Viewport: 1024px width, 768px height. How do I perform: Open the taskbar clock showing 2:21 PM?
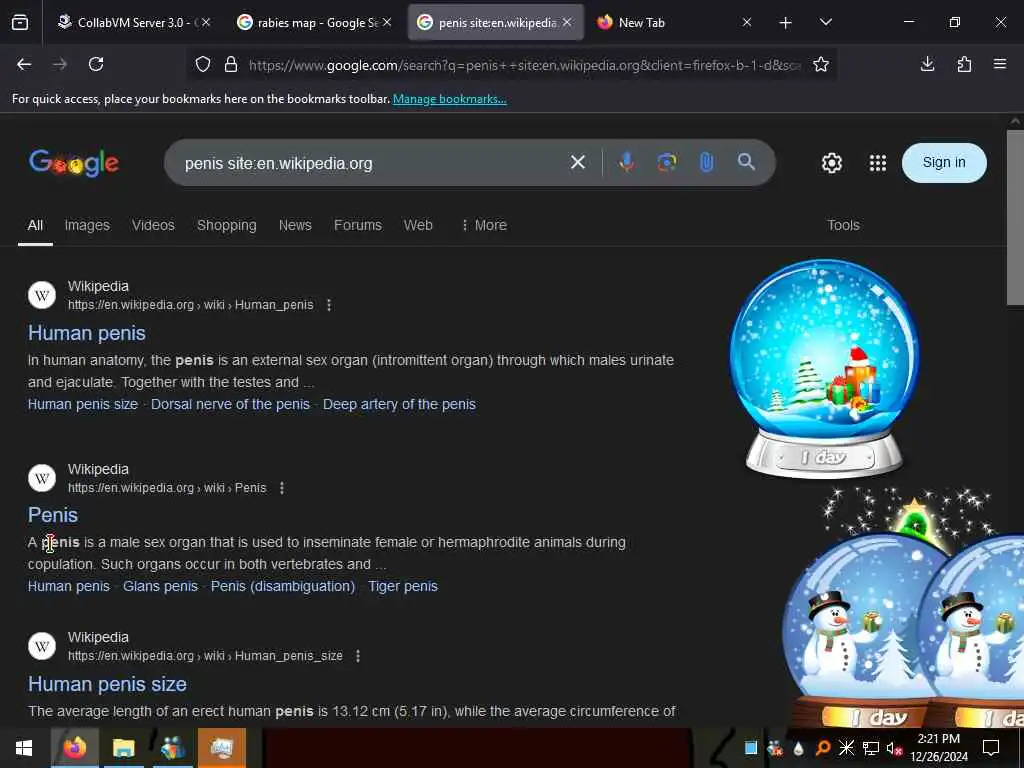[938, 748]
